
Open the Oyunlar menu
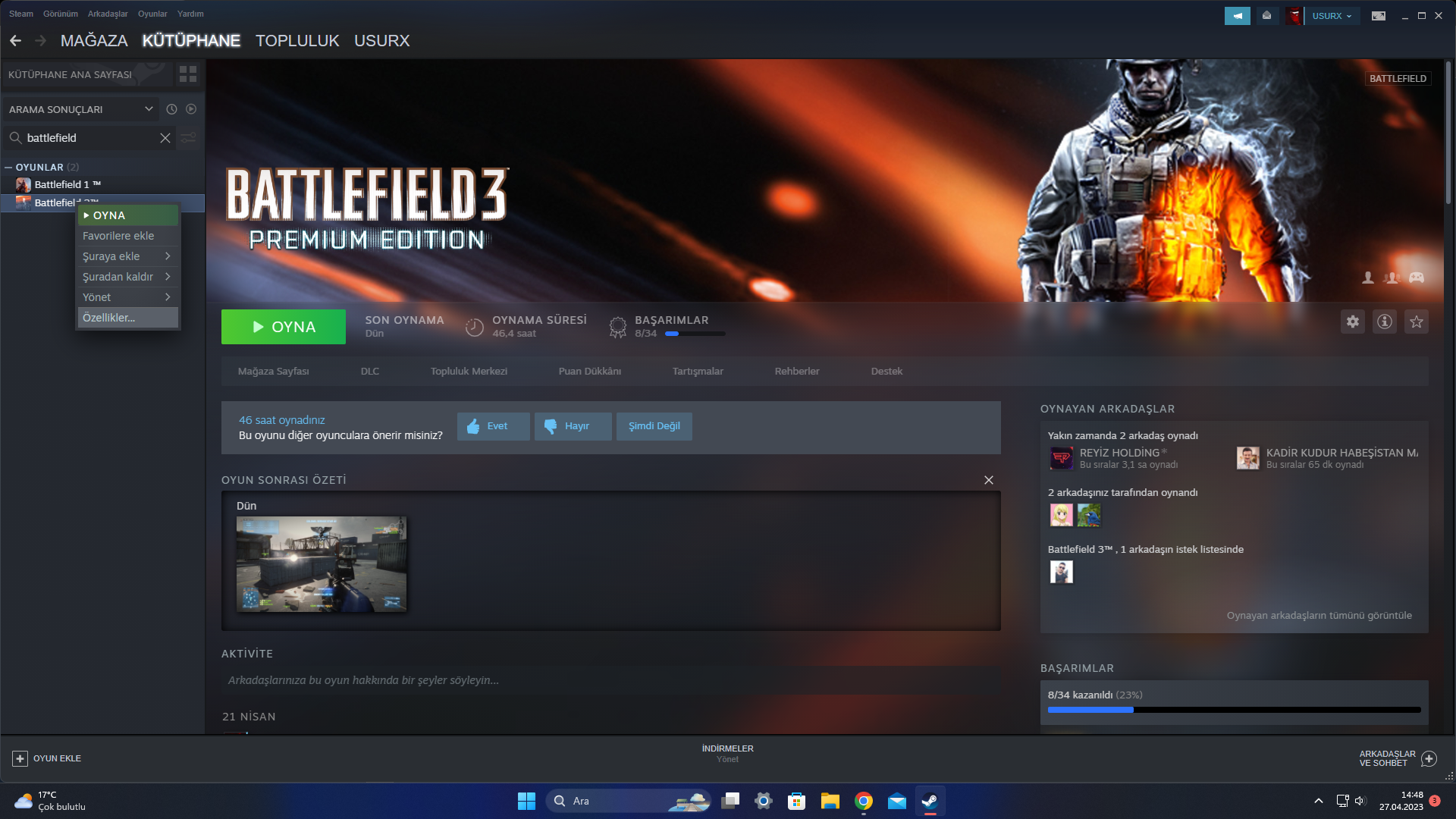click(x=152, y=14)
